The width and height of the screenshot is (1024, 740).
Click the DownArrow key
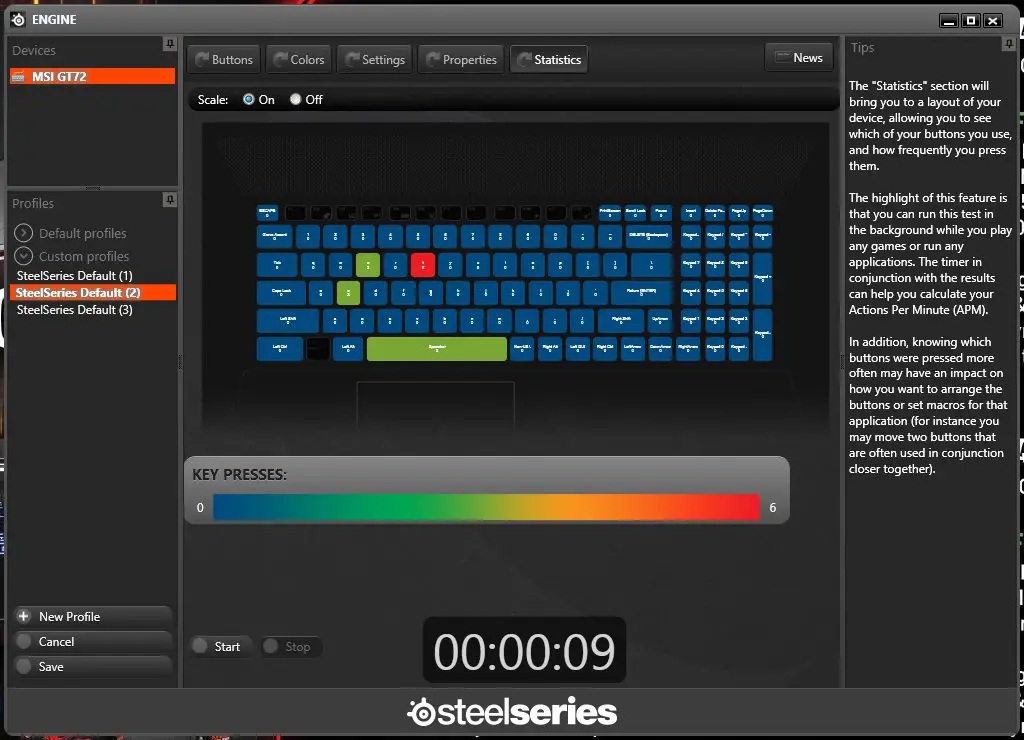[x=660, y=349]
